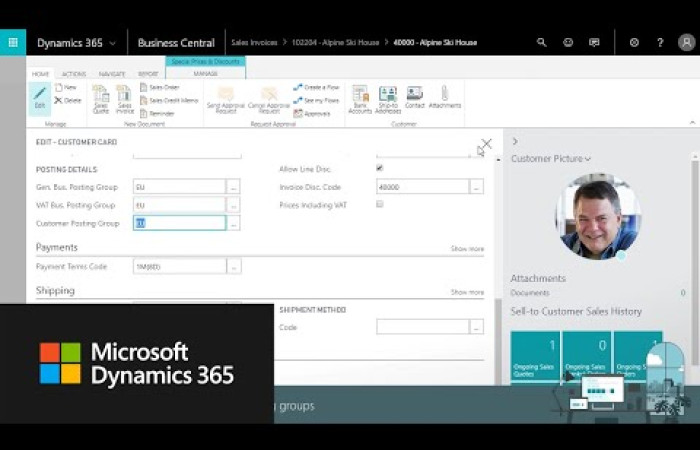700x450 pixels.
Task: Create a new Sales Quote
Action: [101, 98]
